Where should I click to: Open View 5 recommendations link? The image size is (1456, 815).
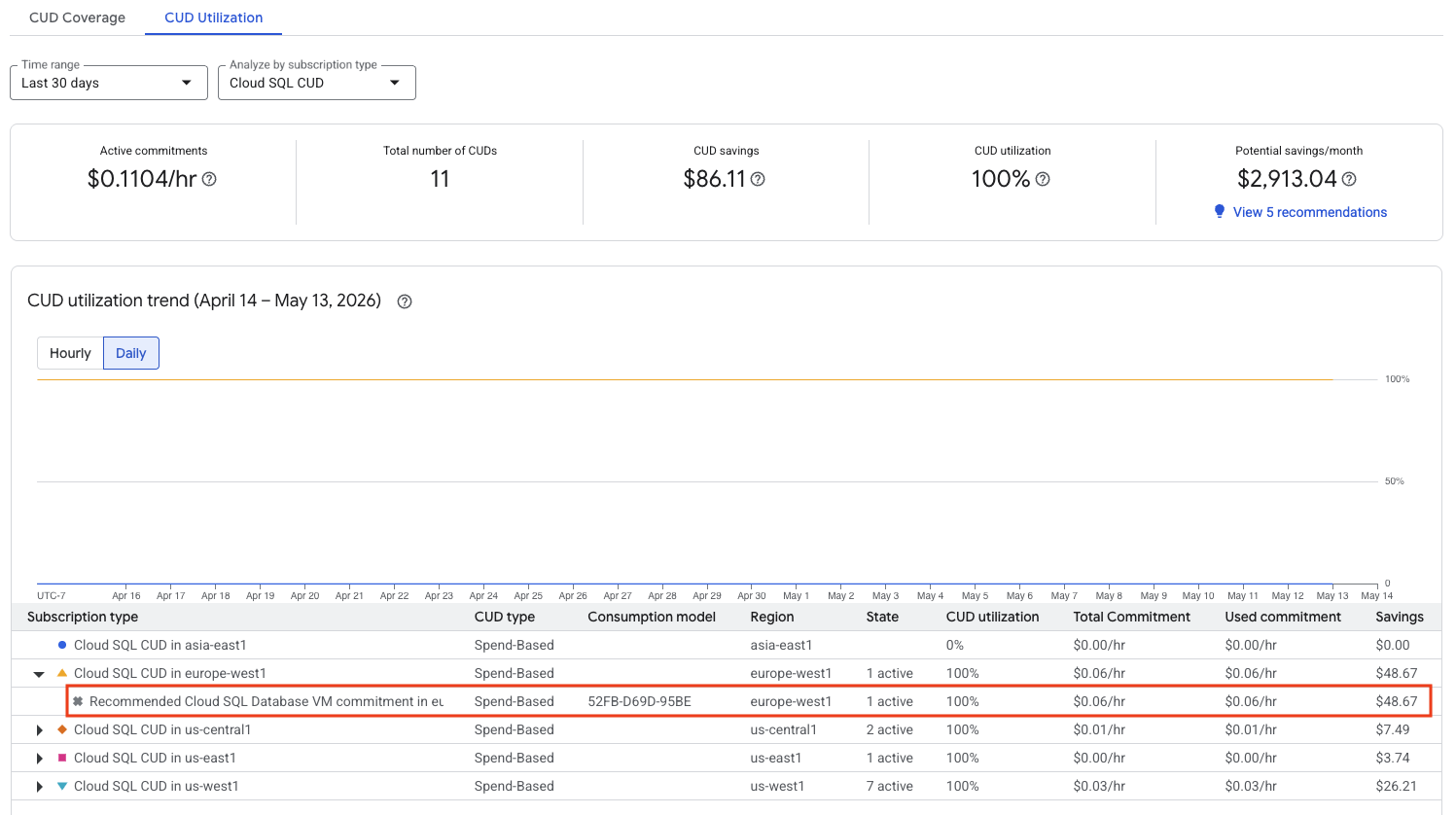(x=1310, y=212)
